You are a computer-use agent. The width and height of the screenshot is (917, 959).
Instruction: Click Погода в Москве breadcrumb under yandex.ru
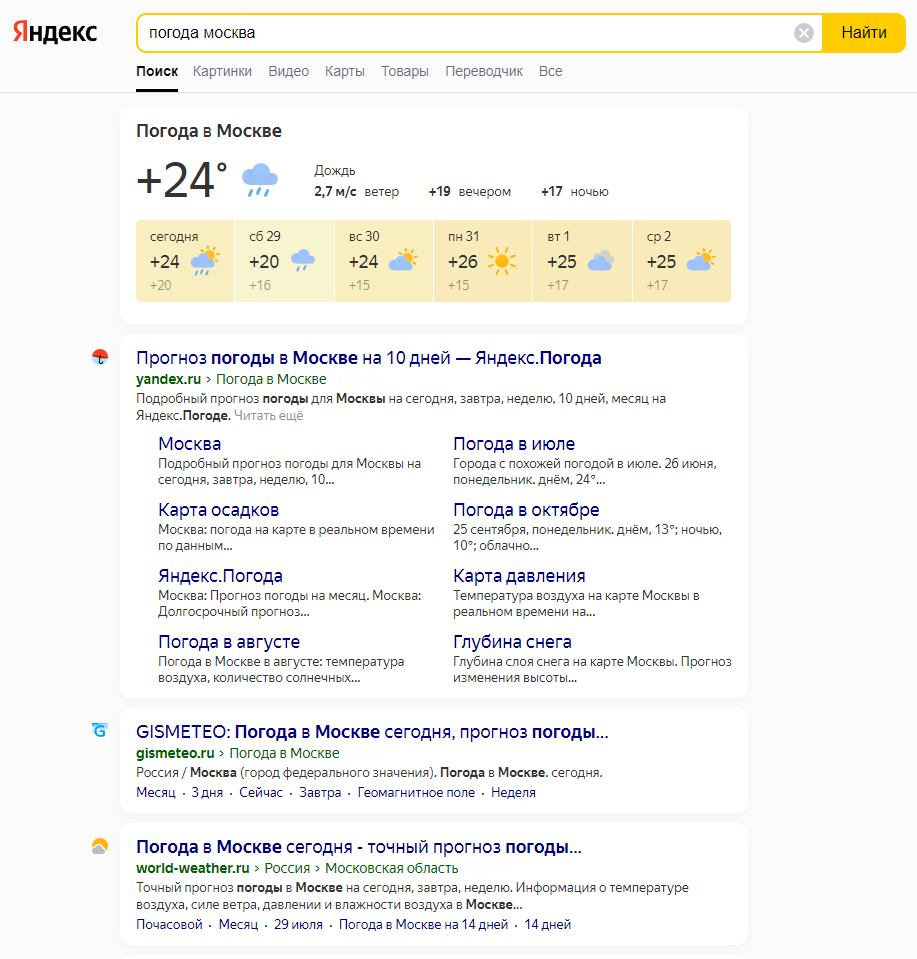(271, 379)
